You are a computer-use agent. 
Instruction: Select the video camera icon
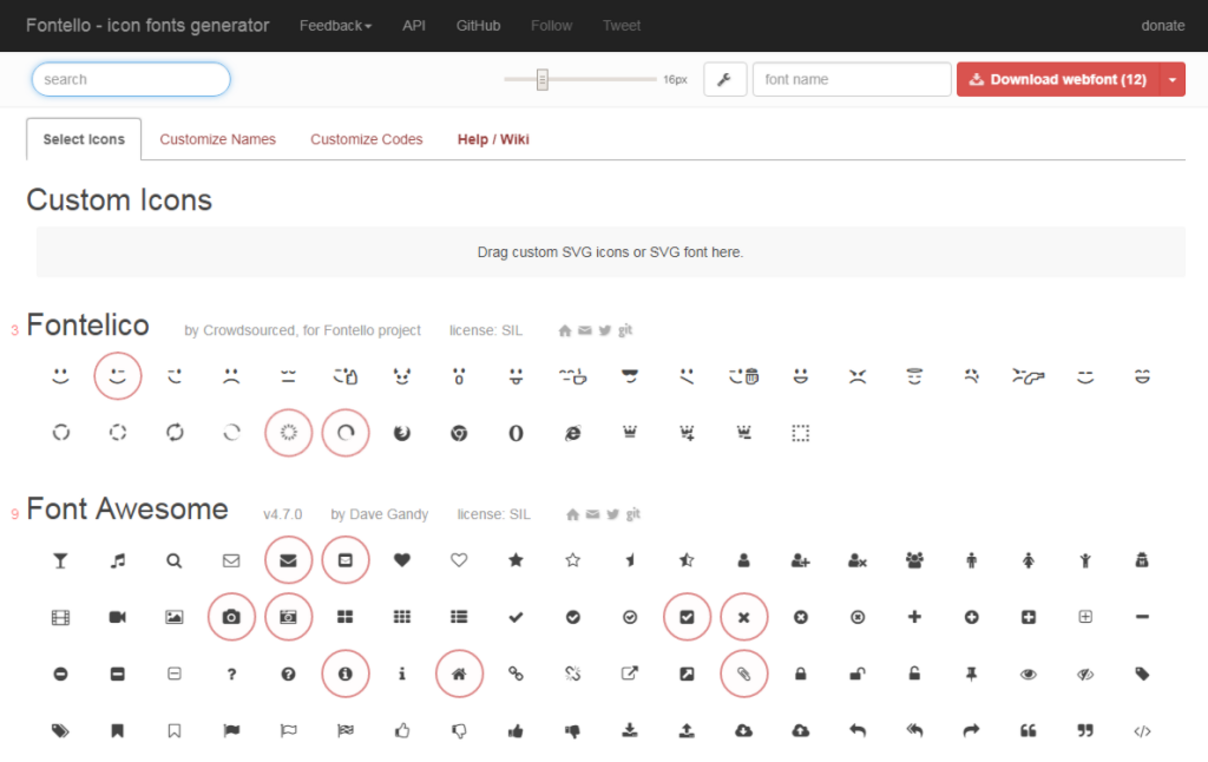pyautogui.click(x=118, y=618)
